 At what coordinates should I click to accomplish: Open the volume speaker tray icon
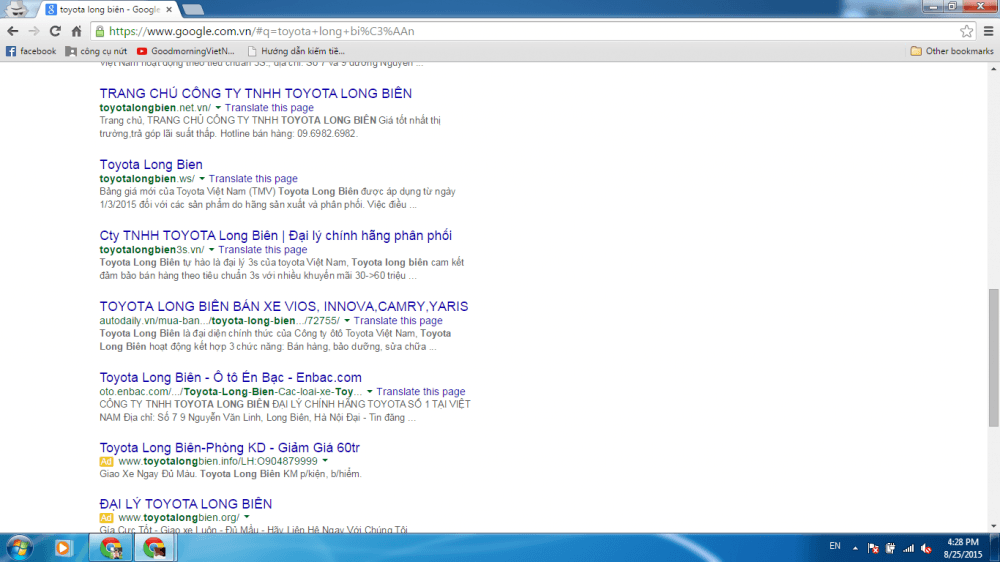pyautogui.click(x=926, y=548)
